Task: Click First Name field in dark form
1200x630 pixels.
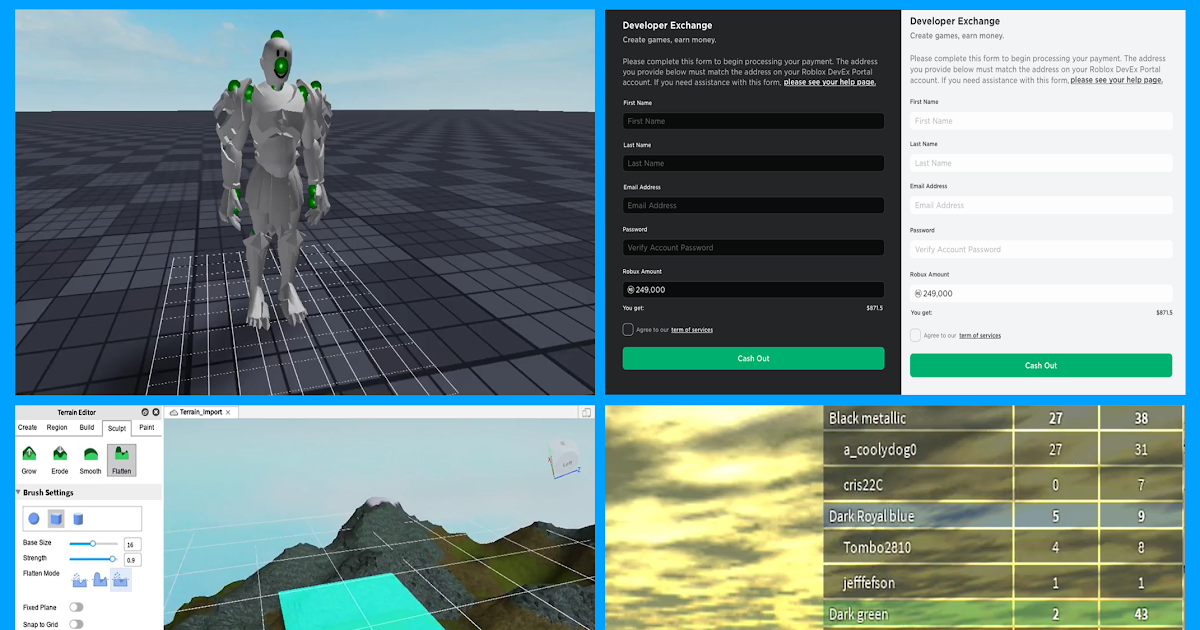Action: tap(753, 121)
